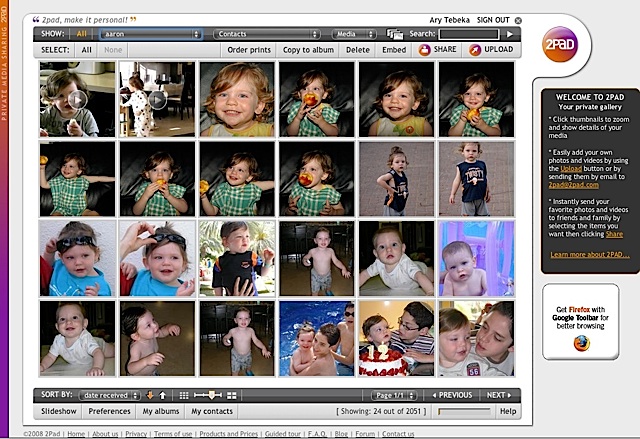Click the Firefox logo icon
The image size is (640, 439).
click(x=581, y=343)
